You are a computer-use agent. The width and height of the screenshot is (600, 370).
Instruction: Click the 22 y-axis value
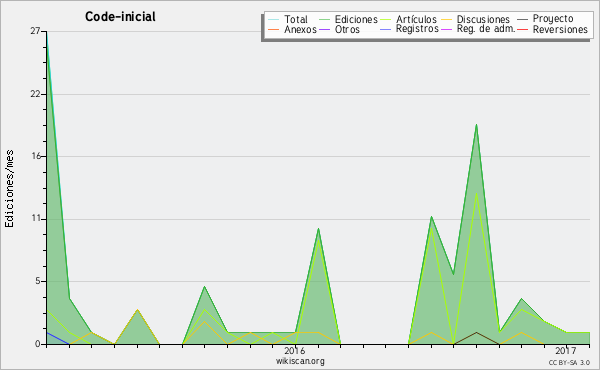click(35, 94)
